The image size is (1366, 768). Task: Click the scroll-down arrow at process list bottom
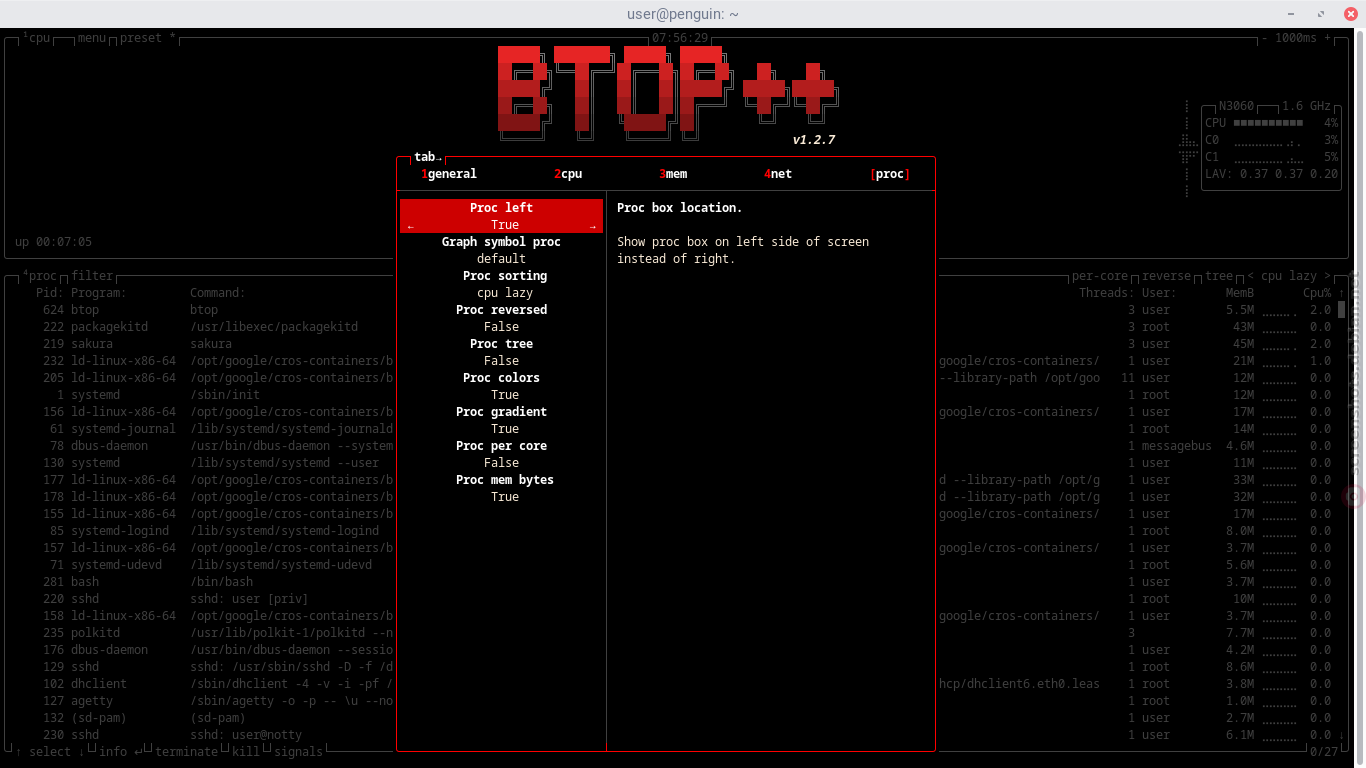(1342, 735)
